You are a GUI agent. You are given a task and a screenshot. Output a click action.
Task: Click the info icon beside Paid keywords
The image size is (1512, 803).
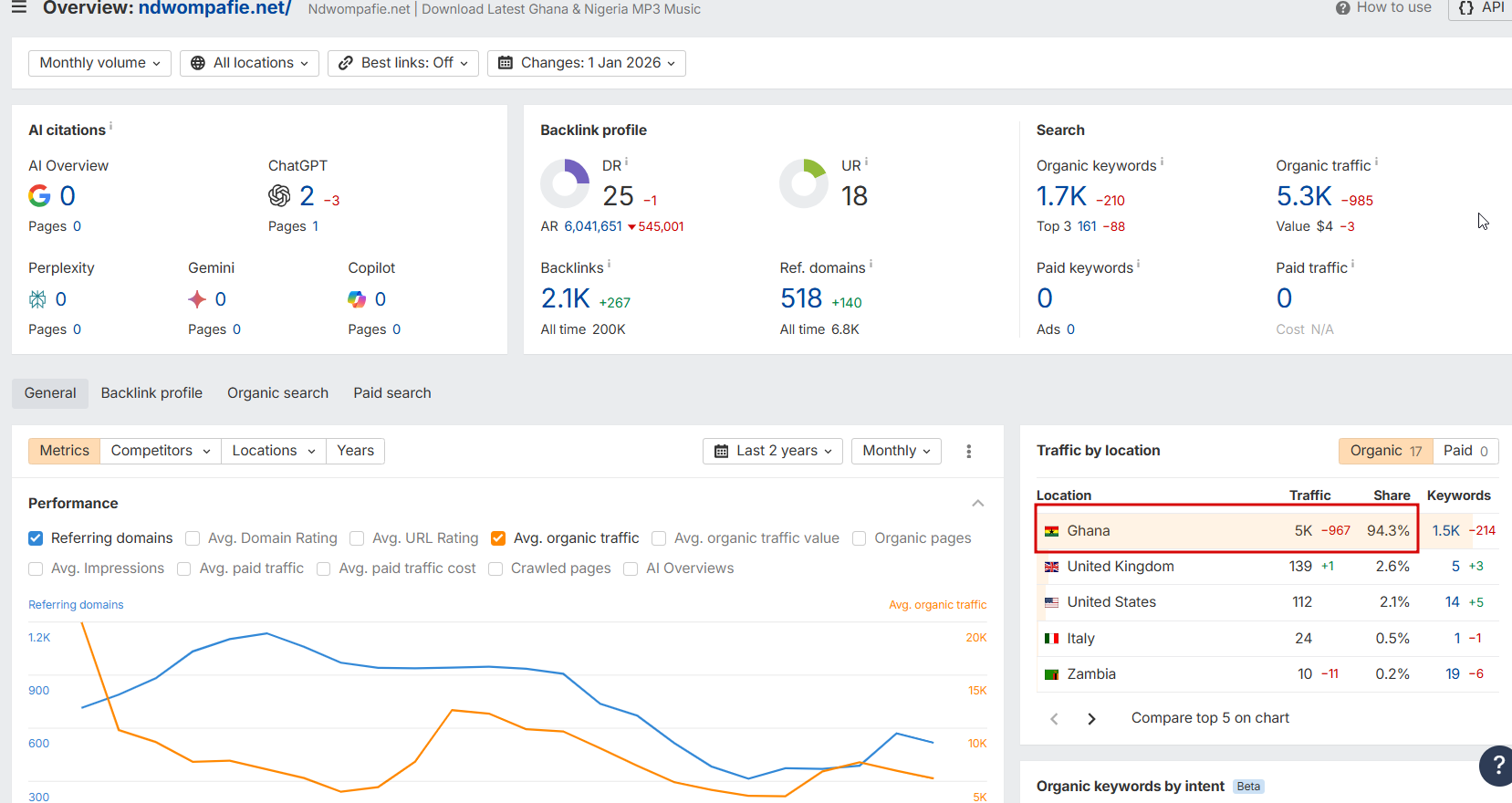click(x=1138, y=264)
